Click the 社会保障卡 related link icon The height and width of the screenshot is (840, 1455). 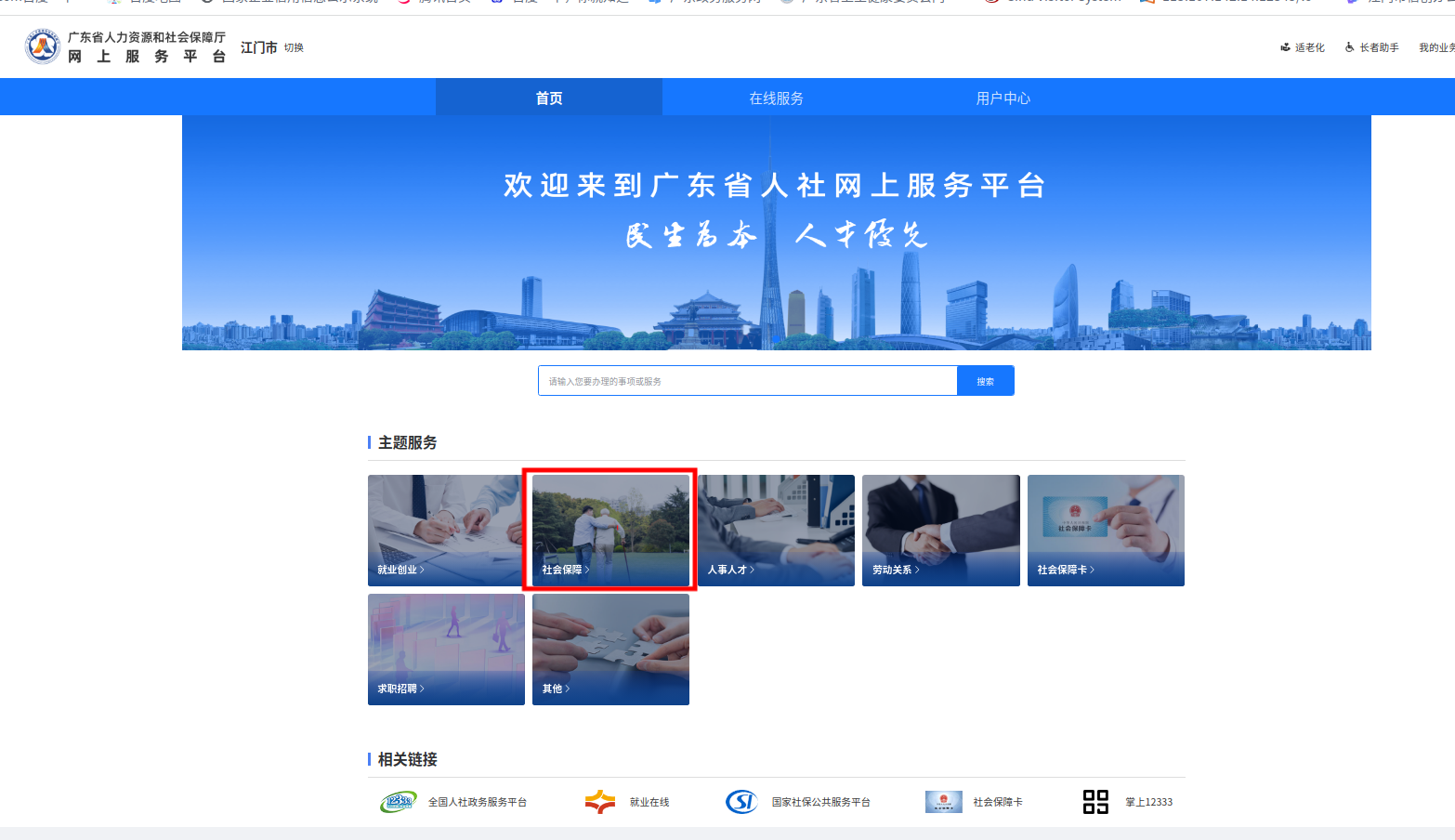(x=943, y=802)
